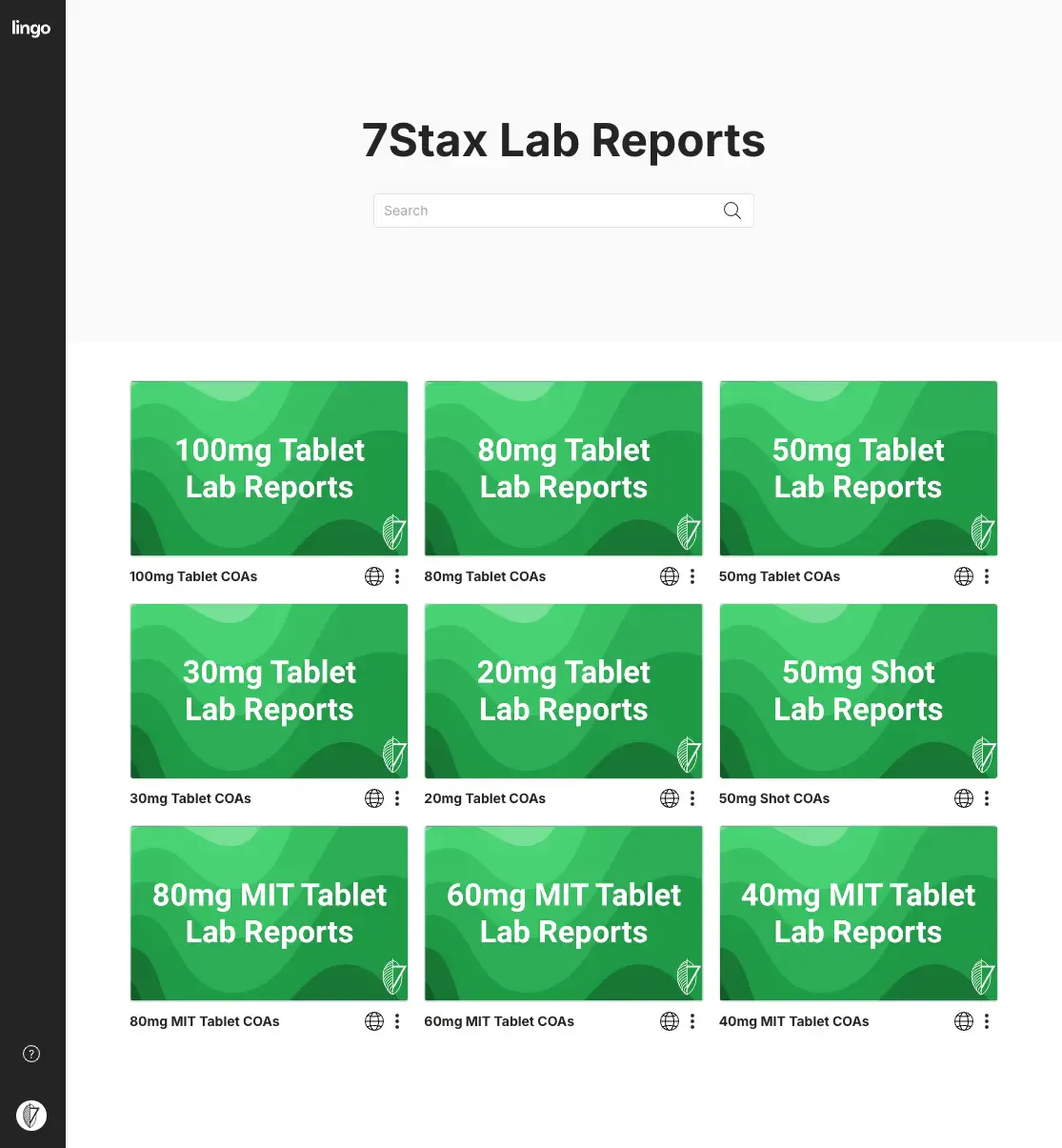Open the 50mg Shot Lab Reports thumbnail
The image size is (1062, 1148).
pyautogui.click(x=858, y=691)
